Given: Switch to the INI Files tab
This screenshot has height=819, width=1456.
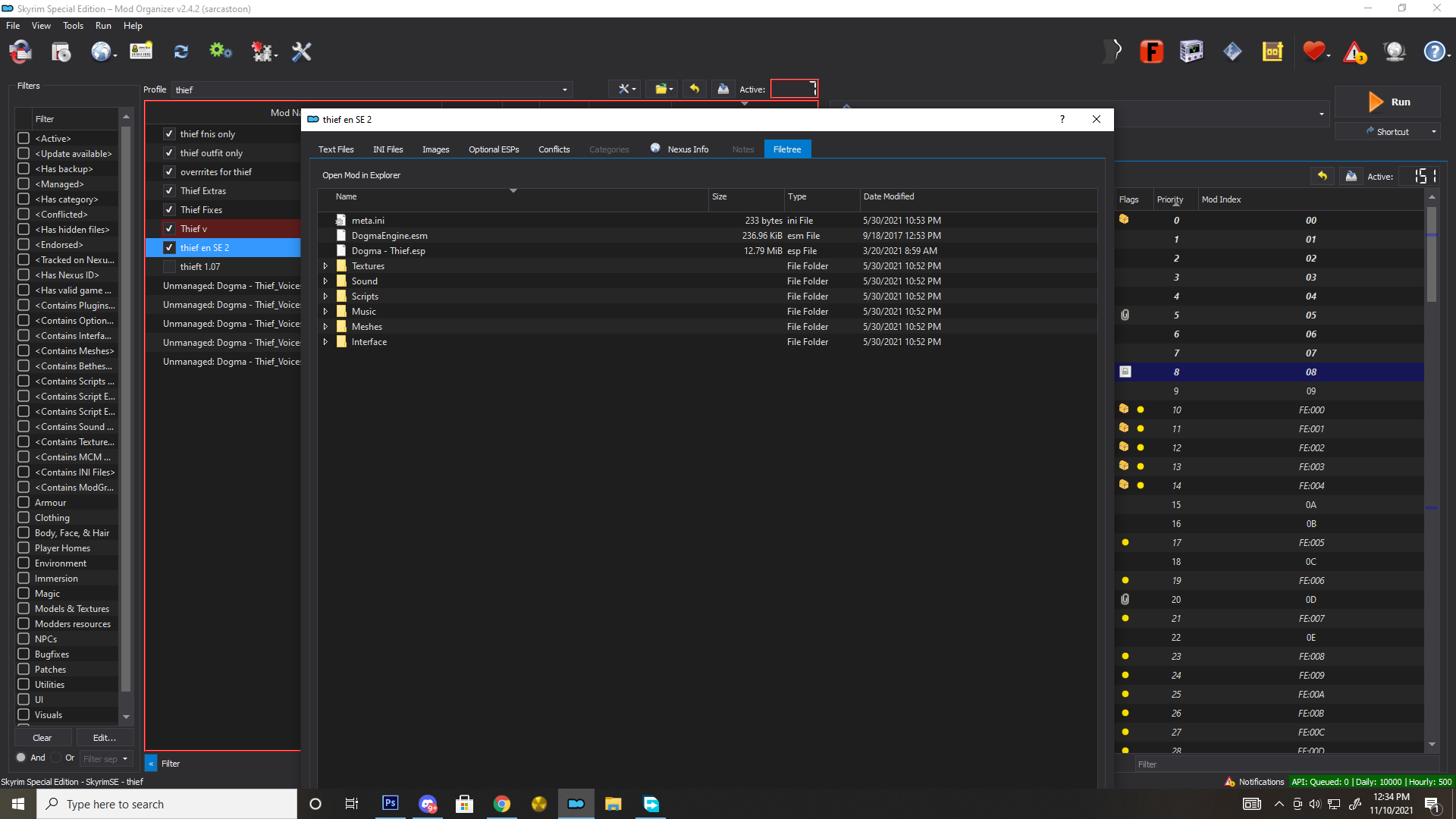Looking at the screenshot, I should (x=388, y=149).
